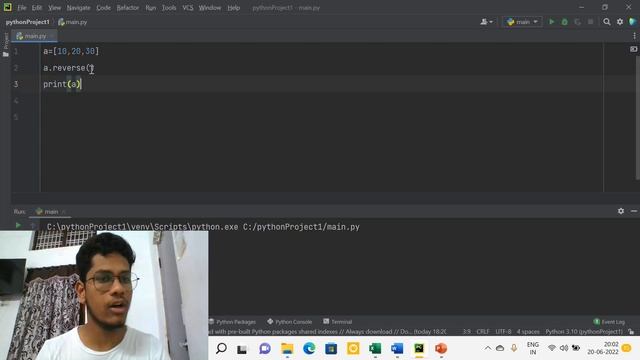Change UTF-8 file encoding in status bar
The height and width of the screenshot is (360, 640).
pyautogui.click(x=503, y=332)
